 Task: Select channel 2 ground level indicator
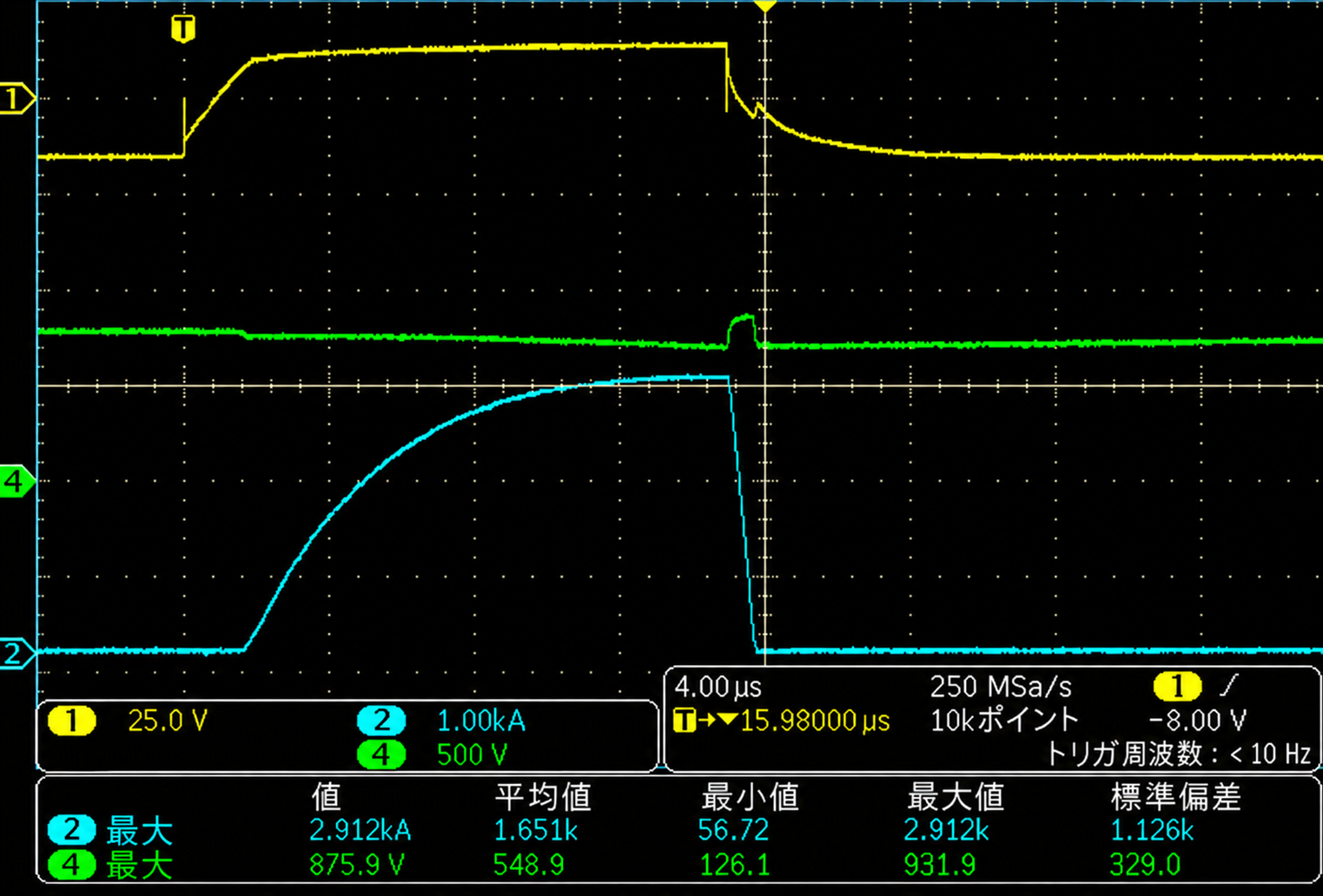pos(17,652)
